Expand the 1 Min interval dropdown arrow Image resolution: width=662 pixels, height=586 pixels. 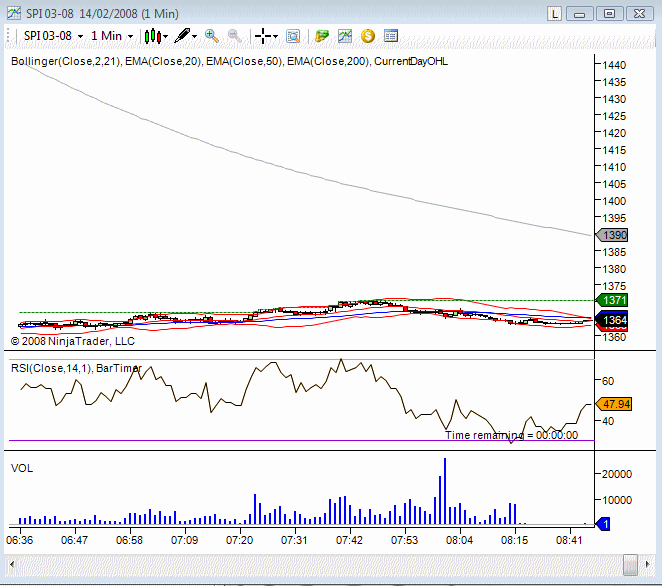click(x=130, y=37)
